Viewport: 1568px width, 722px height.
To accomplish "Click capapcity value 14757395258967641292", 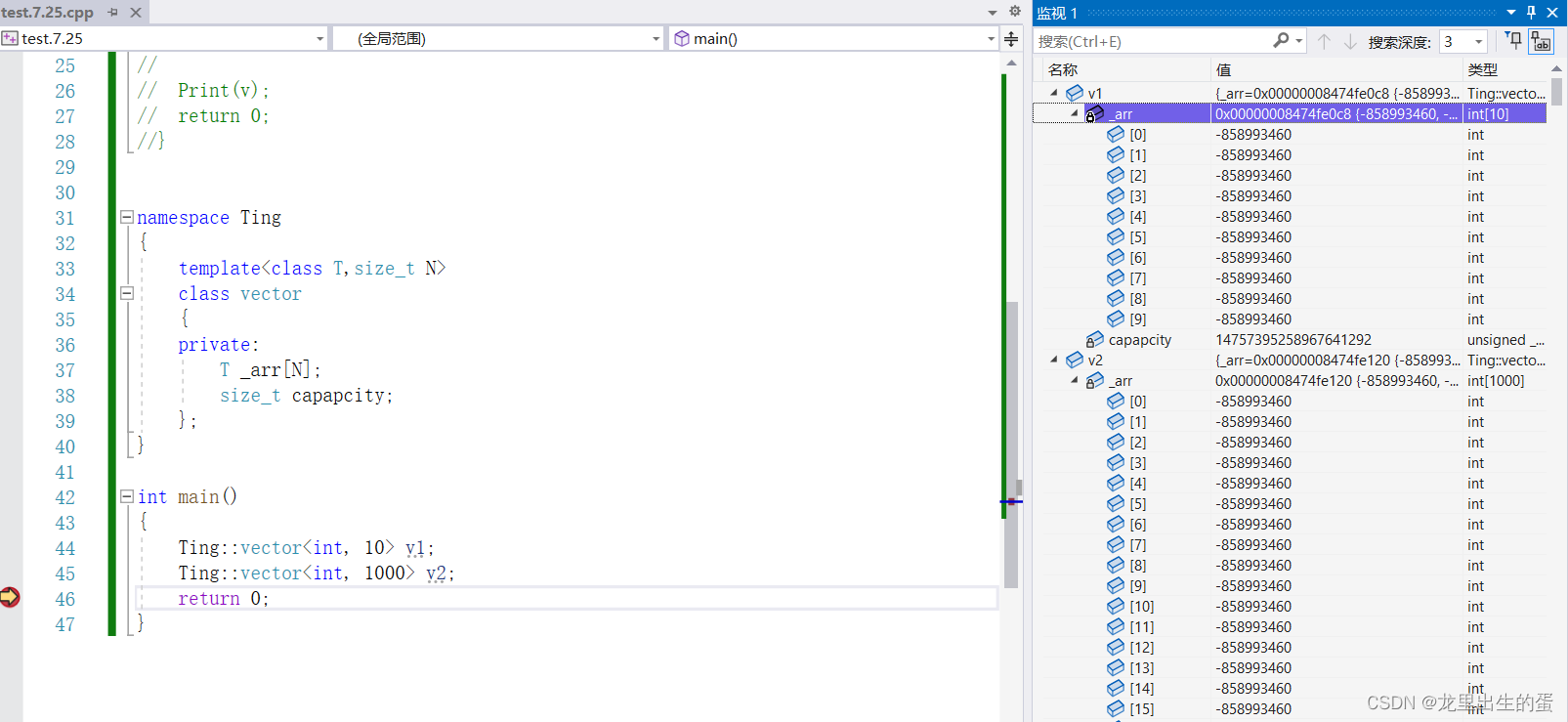I will click(x=1293, y=340).
